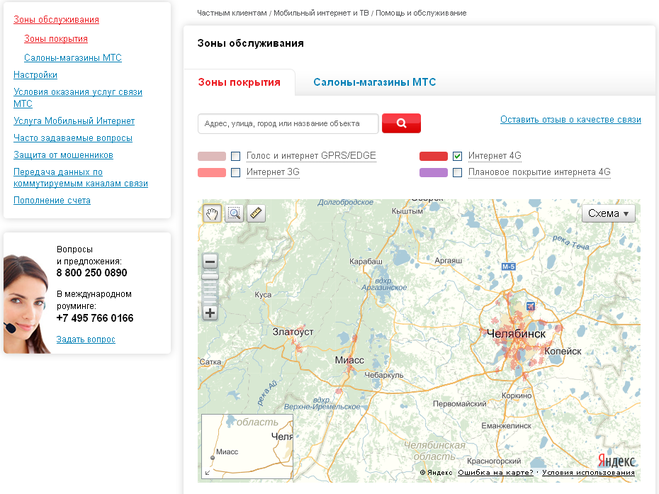Uncheck the Интернет 4G checkbox
This screenshot has height=494, width=659.
point(457,156)
